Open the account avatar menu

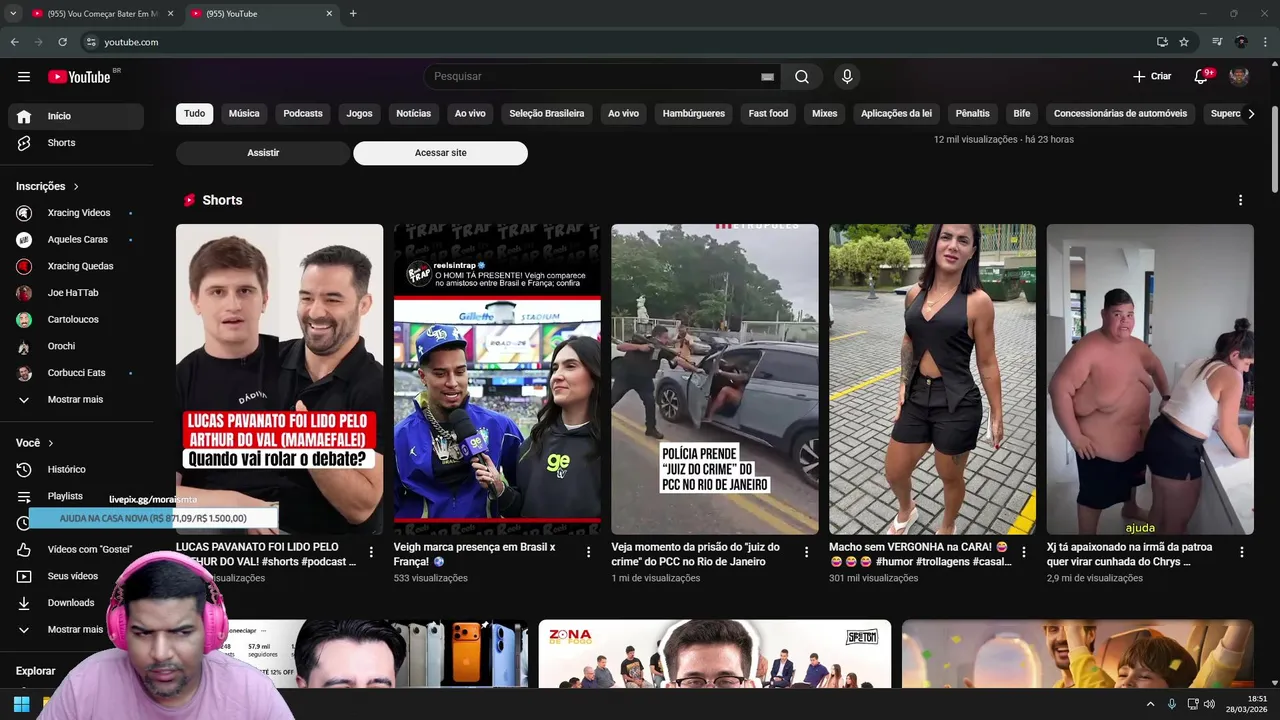pyautogui.click(x=1239, y=77)
